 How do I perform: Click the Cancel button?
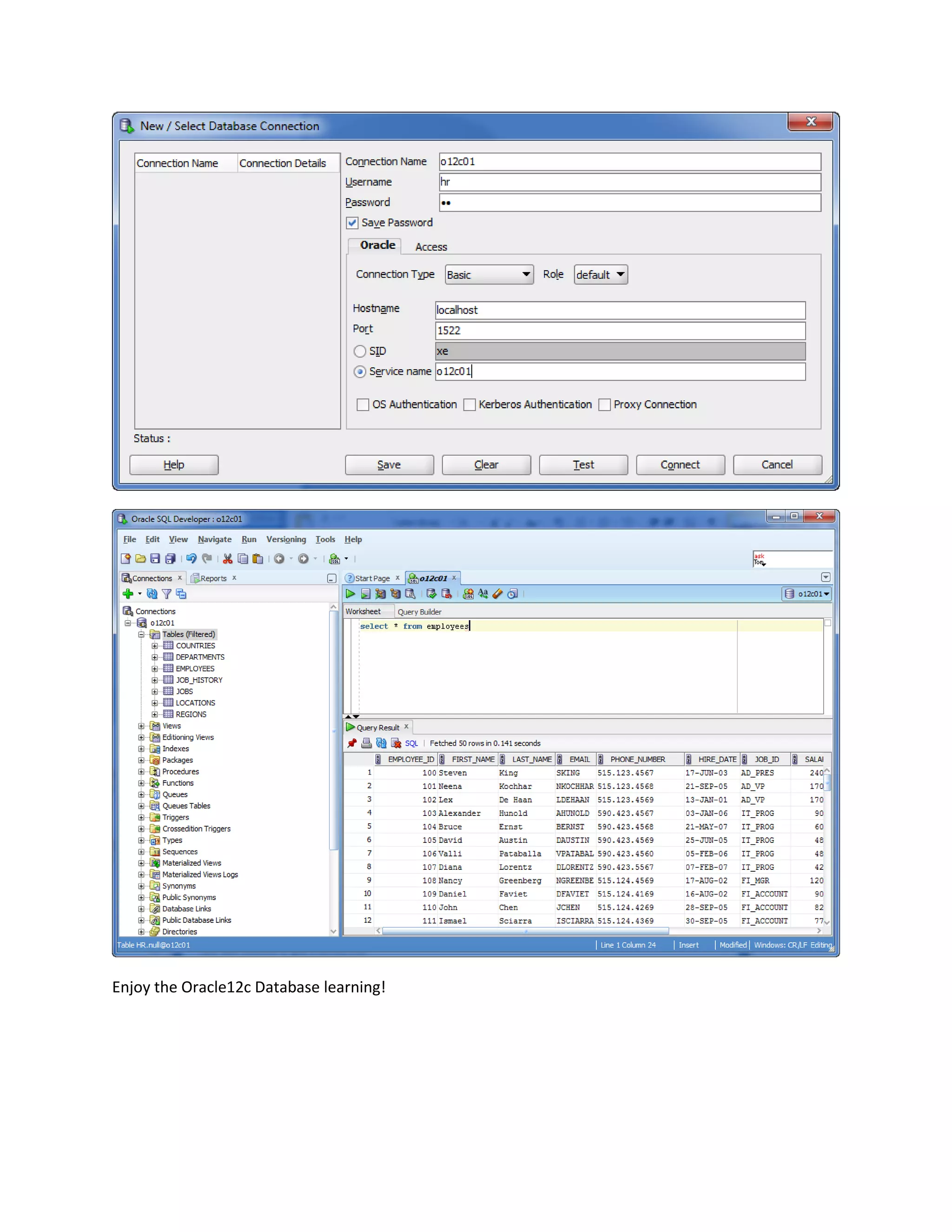click(x=777, y=465)
